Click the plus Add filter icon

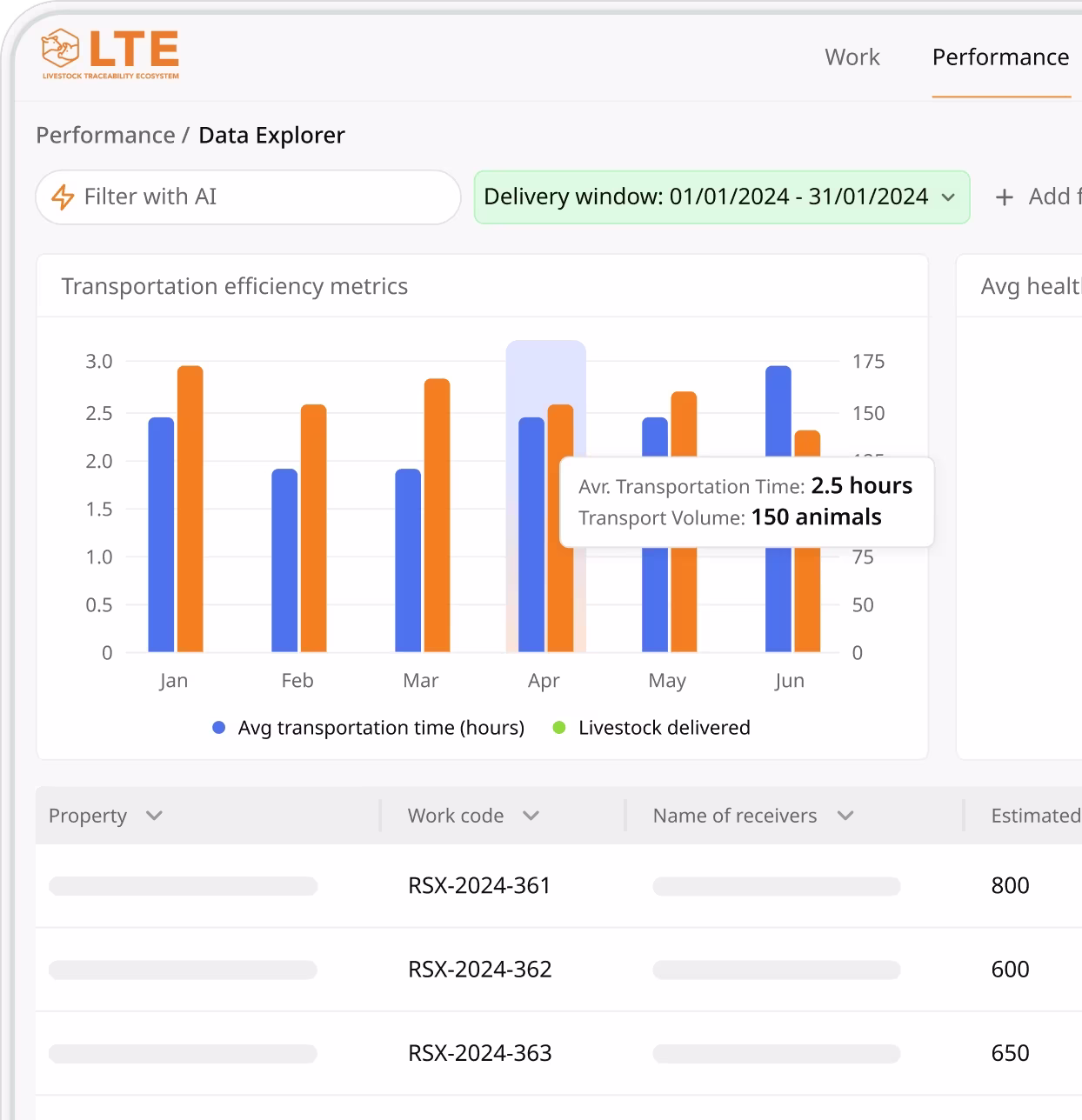click(1005, 197)
